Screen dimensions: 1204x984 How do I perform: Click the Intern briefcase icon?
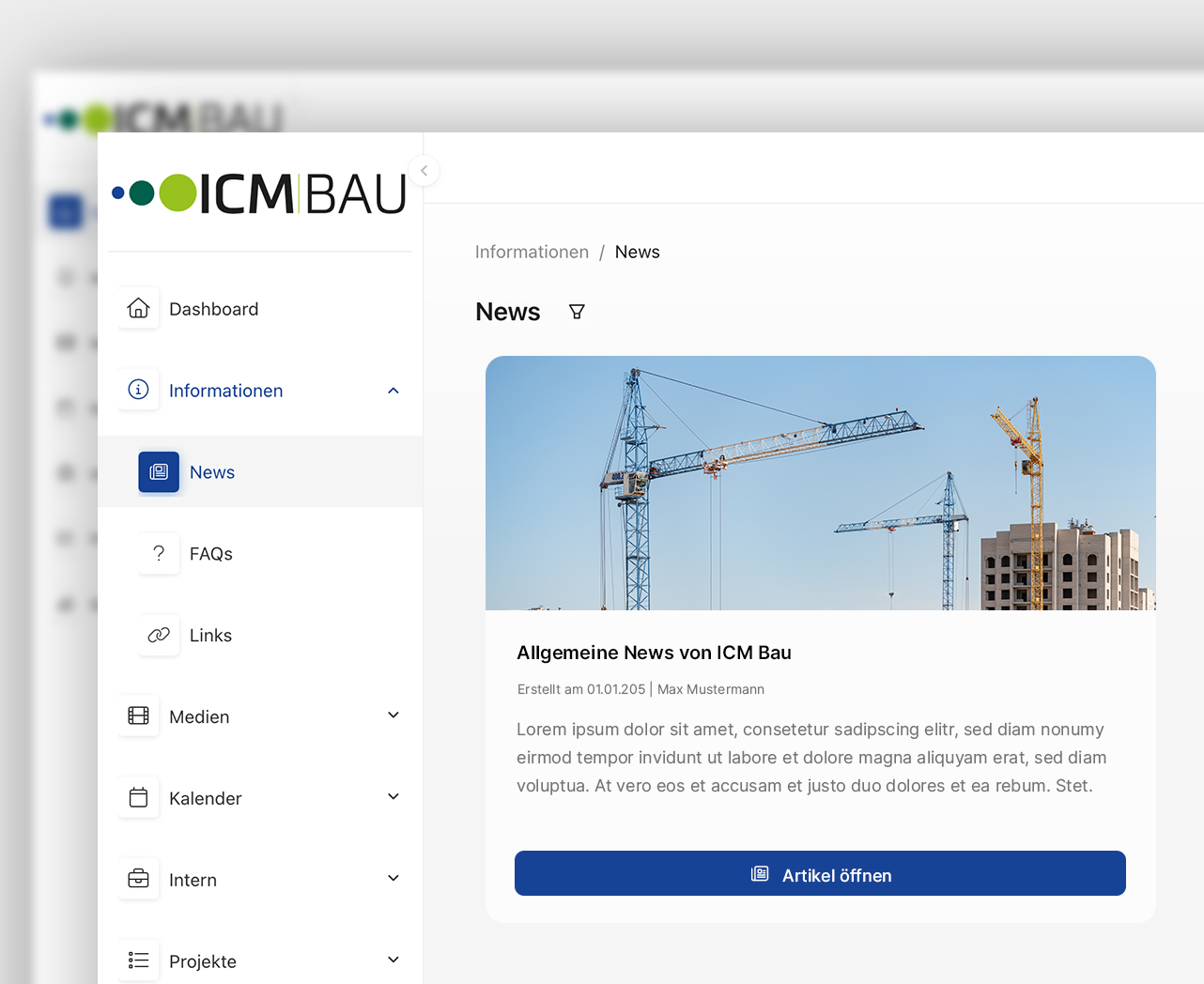pos(138,879)
